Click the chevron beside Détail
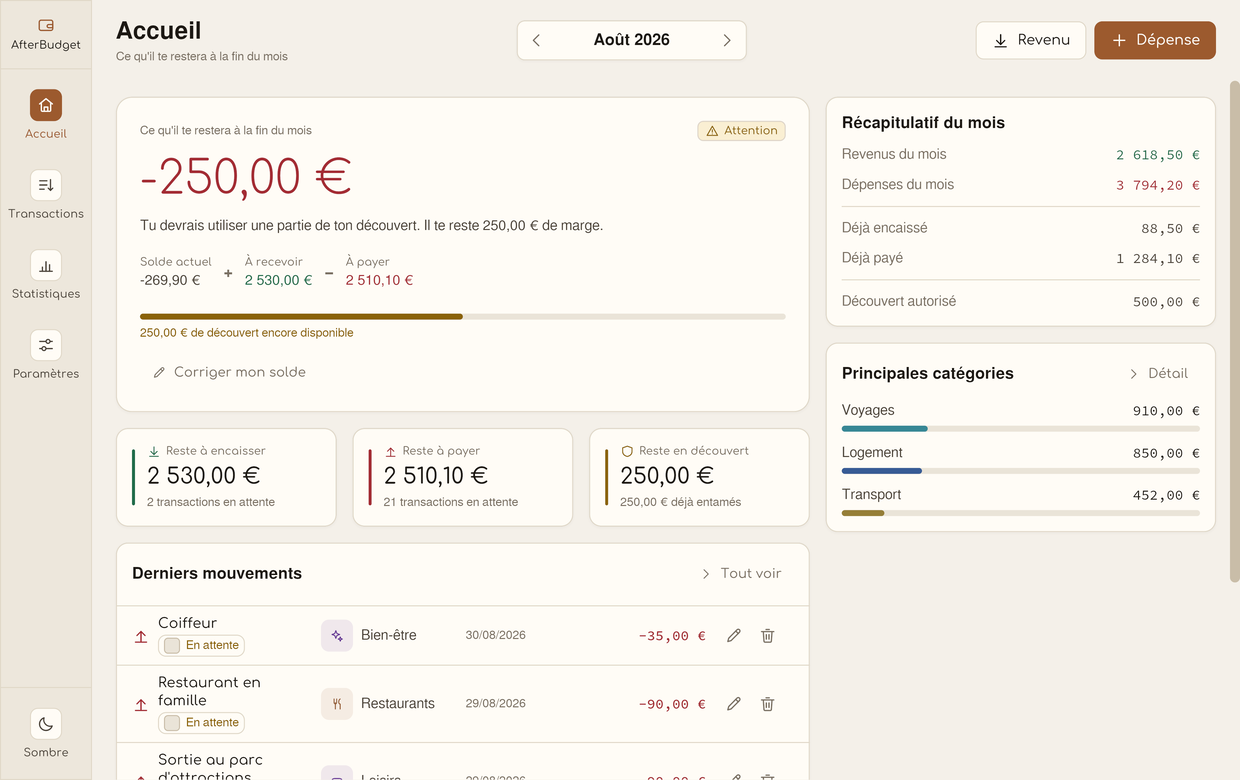 click(x=1133, y=373)
